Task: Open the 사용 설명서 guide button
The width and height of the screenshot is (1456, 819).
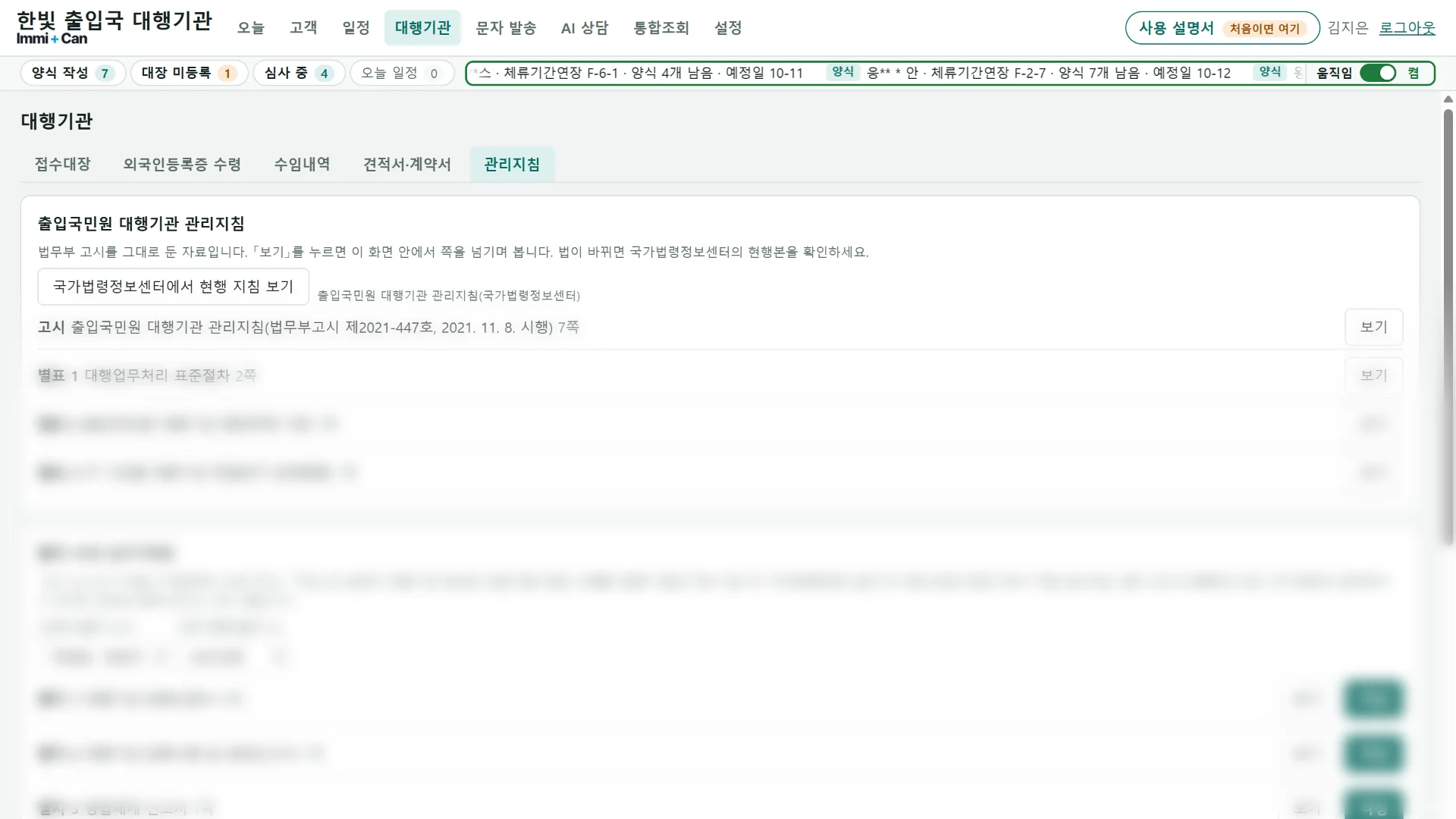Action: pos(1222,28)
